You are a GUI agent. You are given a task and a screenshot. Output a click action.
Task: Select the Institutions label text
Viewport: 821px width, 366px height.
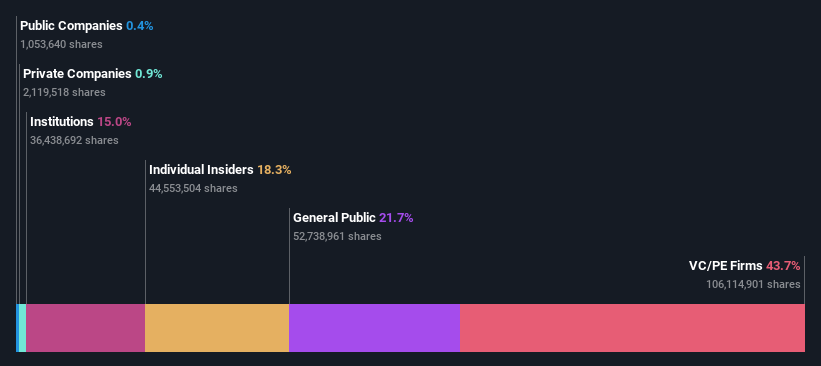coord(62,122)
